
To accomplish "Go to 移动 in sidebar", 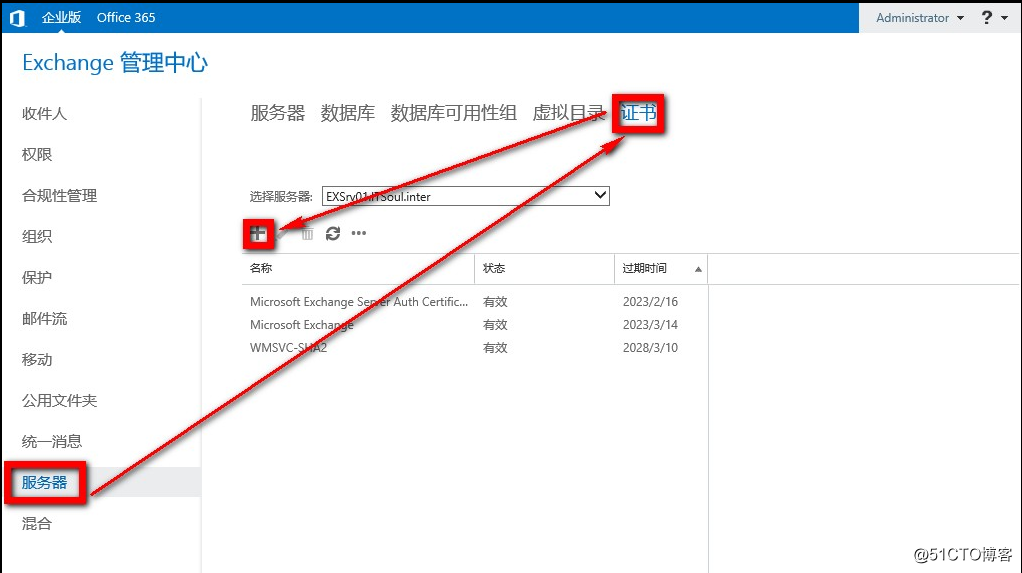I will pos(37,360).
